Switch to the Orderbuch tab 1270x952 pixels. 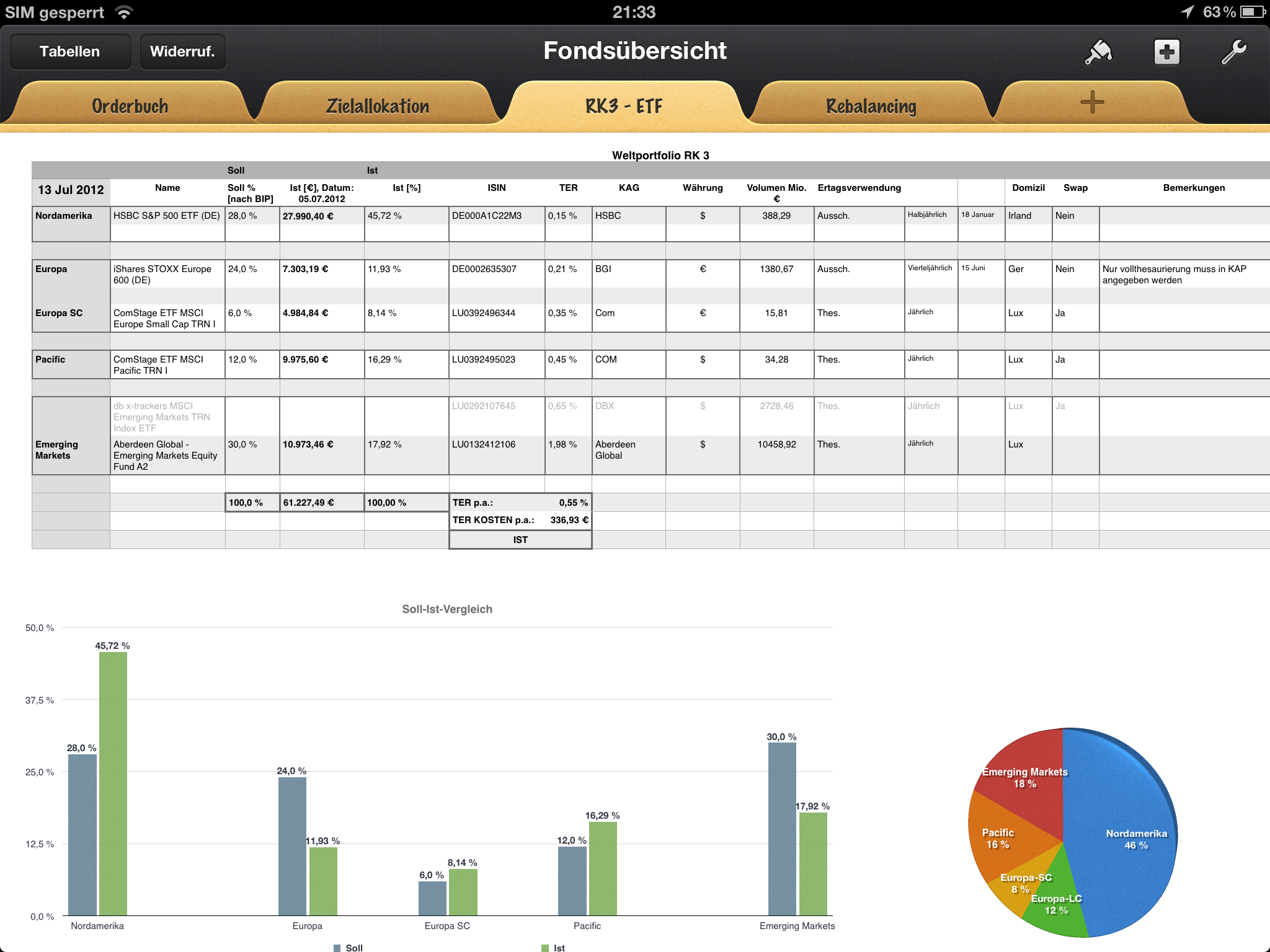(x=130, y=106)
